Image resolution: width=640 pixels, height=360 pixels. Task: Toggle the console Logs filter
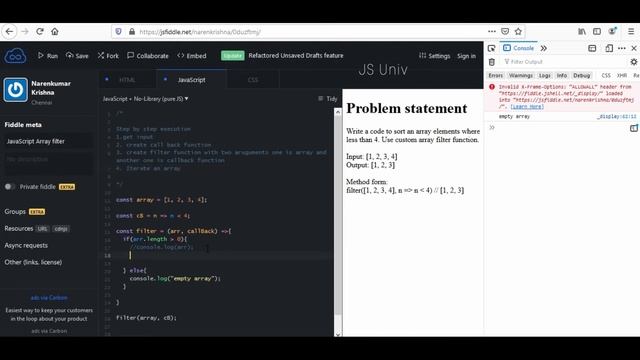click(x=544, y=76)
